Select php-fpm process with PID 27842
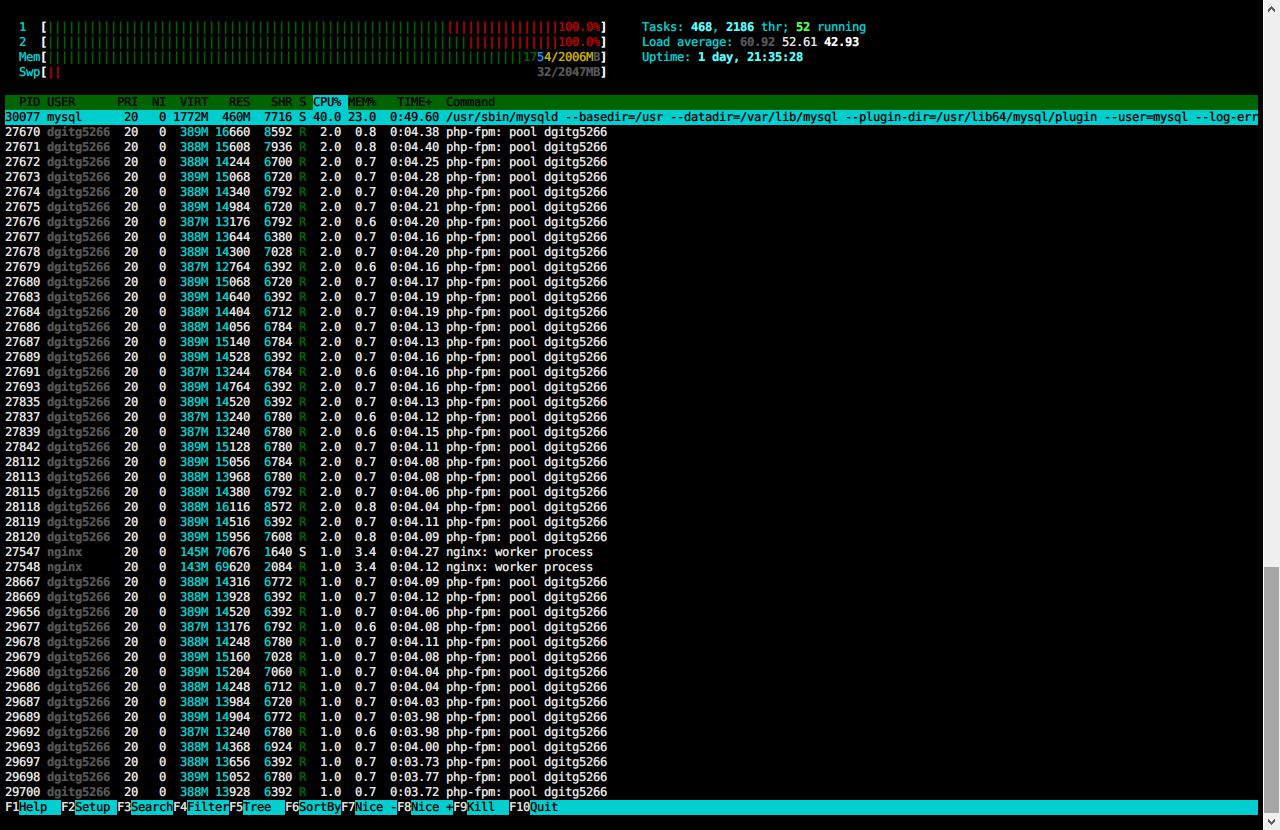The width and height of the screenshot is (1280, 830). (x=306, y=447)
